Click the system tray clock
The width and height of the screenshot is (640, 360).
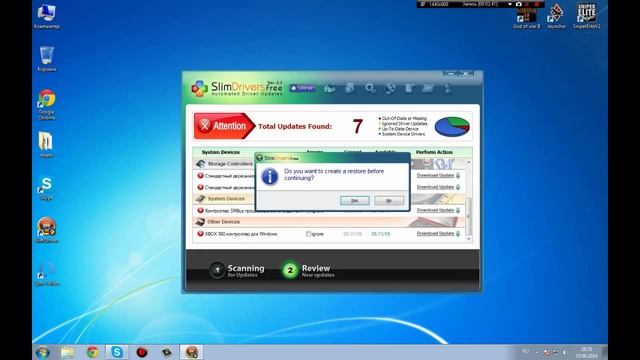[x=587, y=352]
